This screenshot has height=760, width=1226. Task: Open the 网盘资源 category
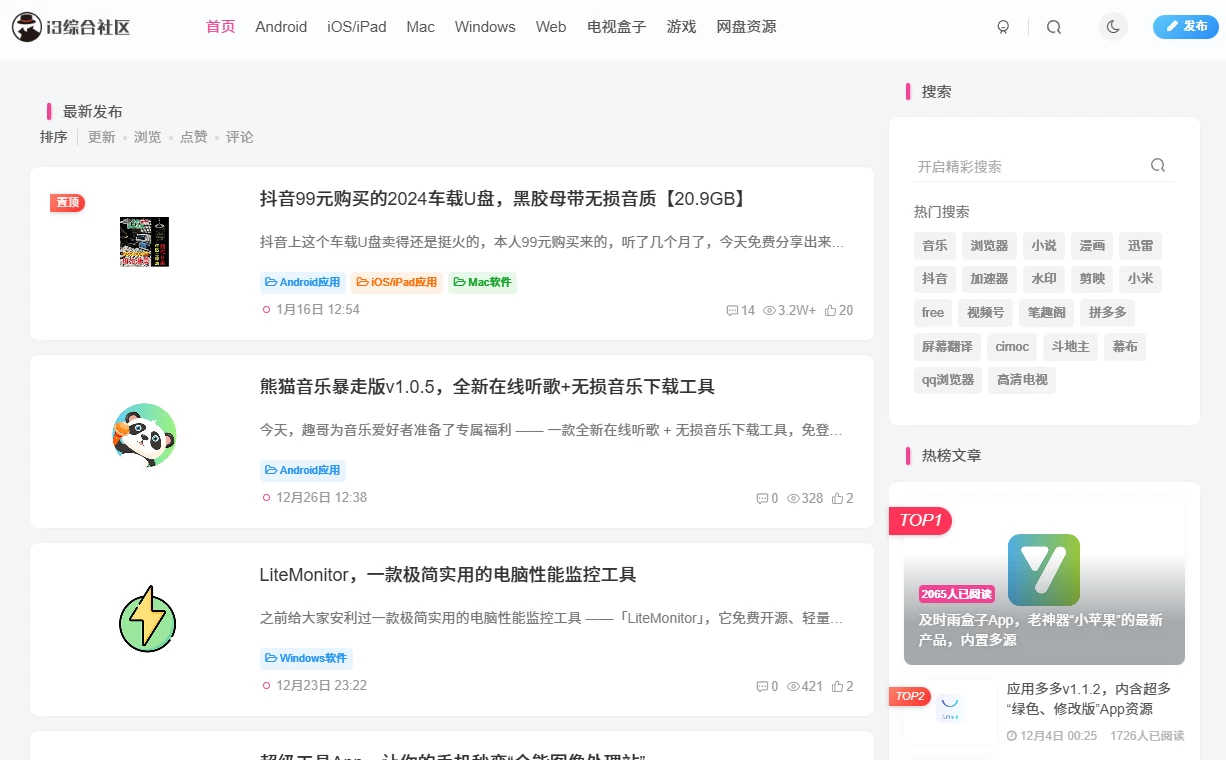[x=746, y=27]
